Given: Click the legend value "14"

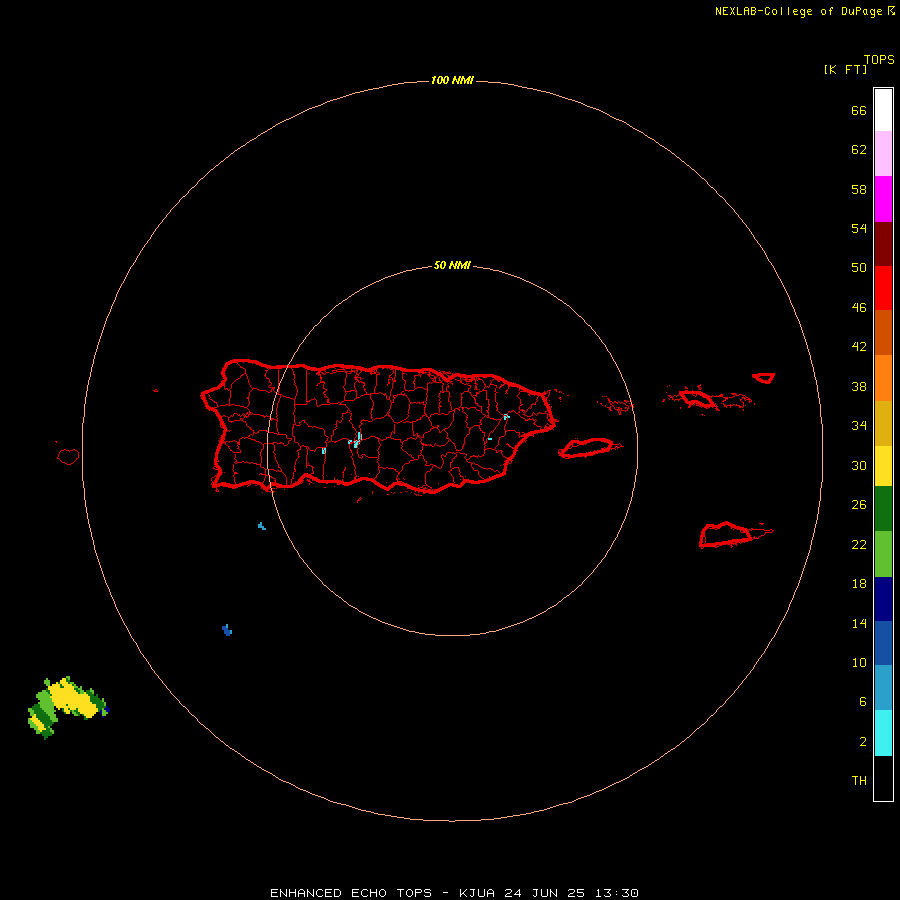Looking at the screenshot, I should [859, 623].
